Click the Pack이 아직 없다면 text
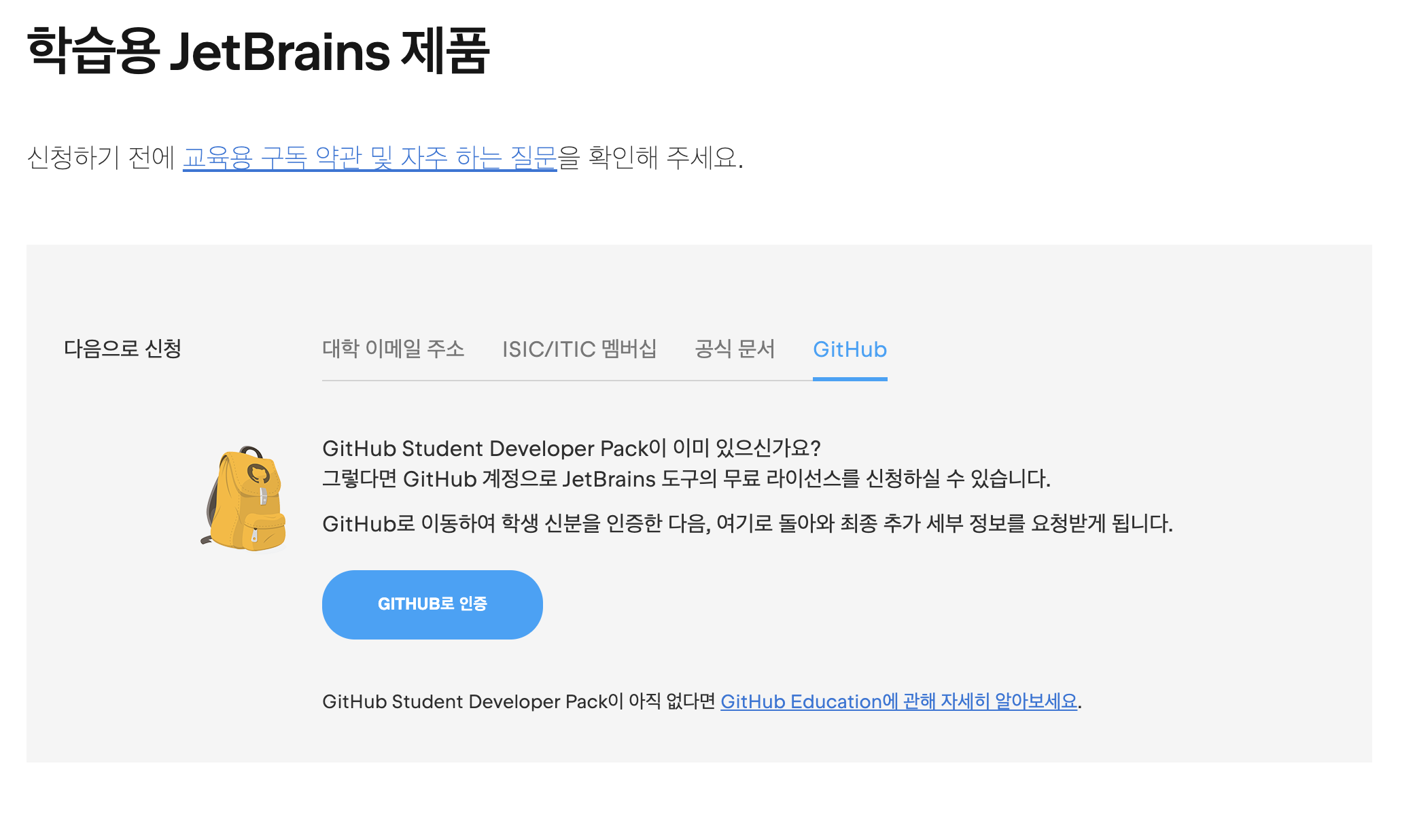The height and width of the screenshot is (840, 1415). pyautogui.click(x=520, y=701)
